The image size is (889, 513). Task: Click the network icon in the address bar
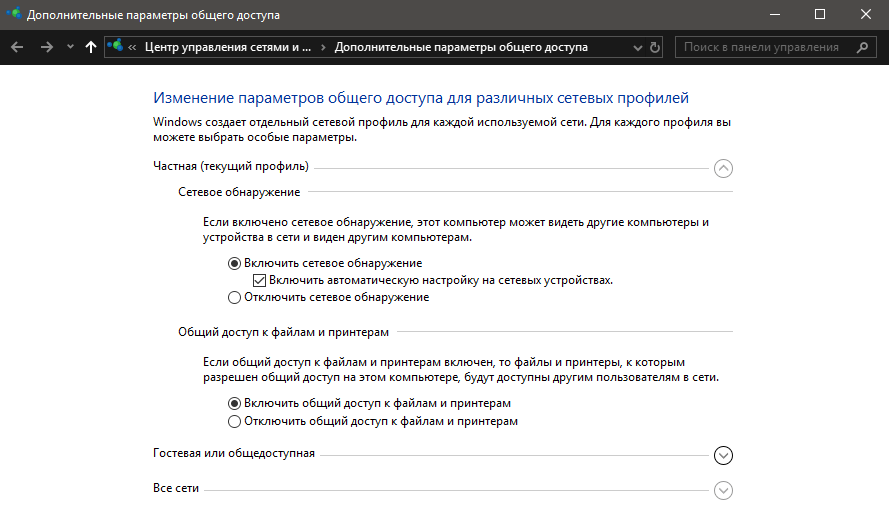click(x=116, y=47)
